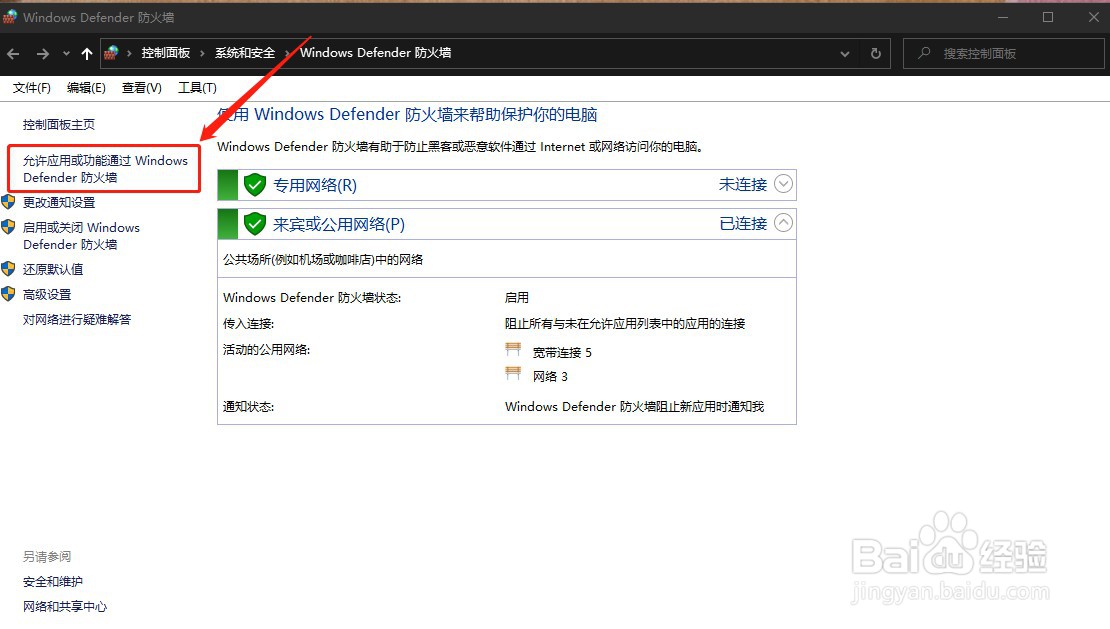1110x629 pixels.
Task: Click the 网络 3 network icon
Action: pyautogui.click(x=513, y=374)
